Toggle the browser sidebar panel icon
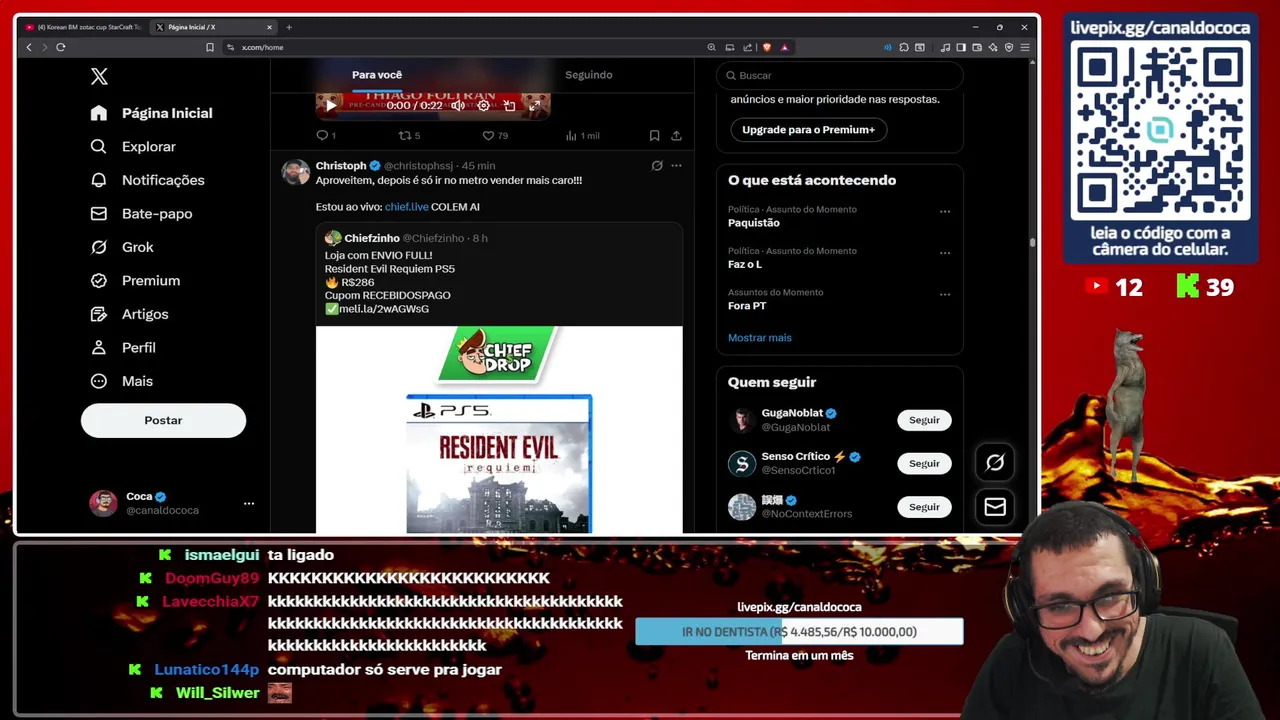Viewport: 1280px width, 720px height. coord(961,47)
